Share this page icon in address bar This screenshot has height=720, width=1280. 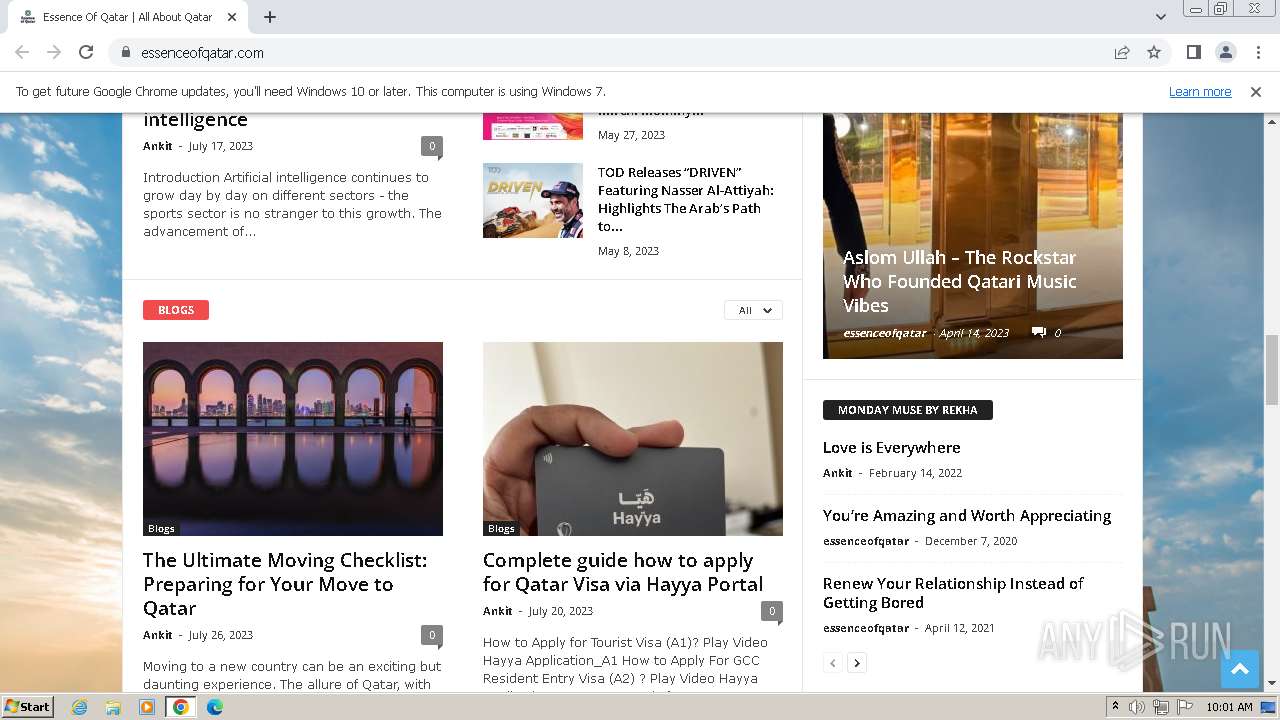[1122, 52]
